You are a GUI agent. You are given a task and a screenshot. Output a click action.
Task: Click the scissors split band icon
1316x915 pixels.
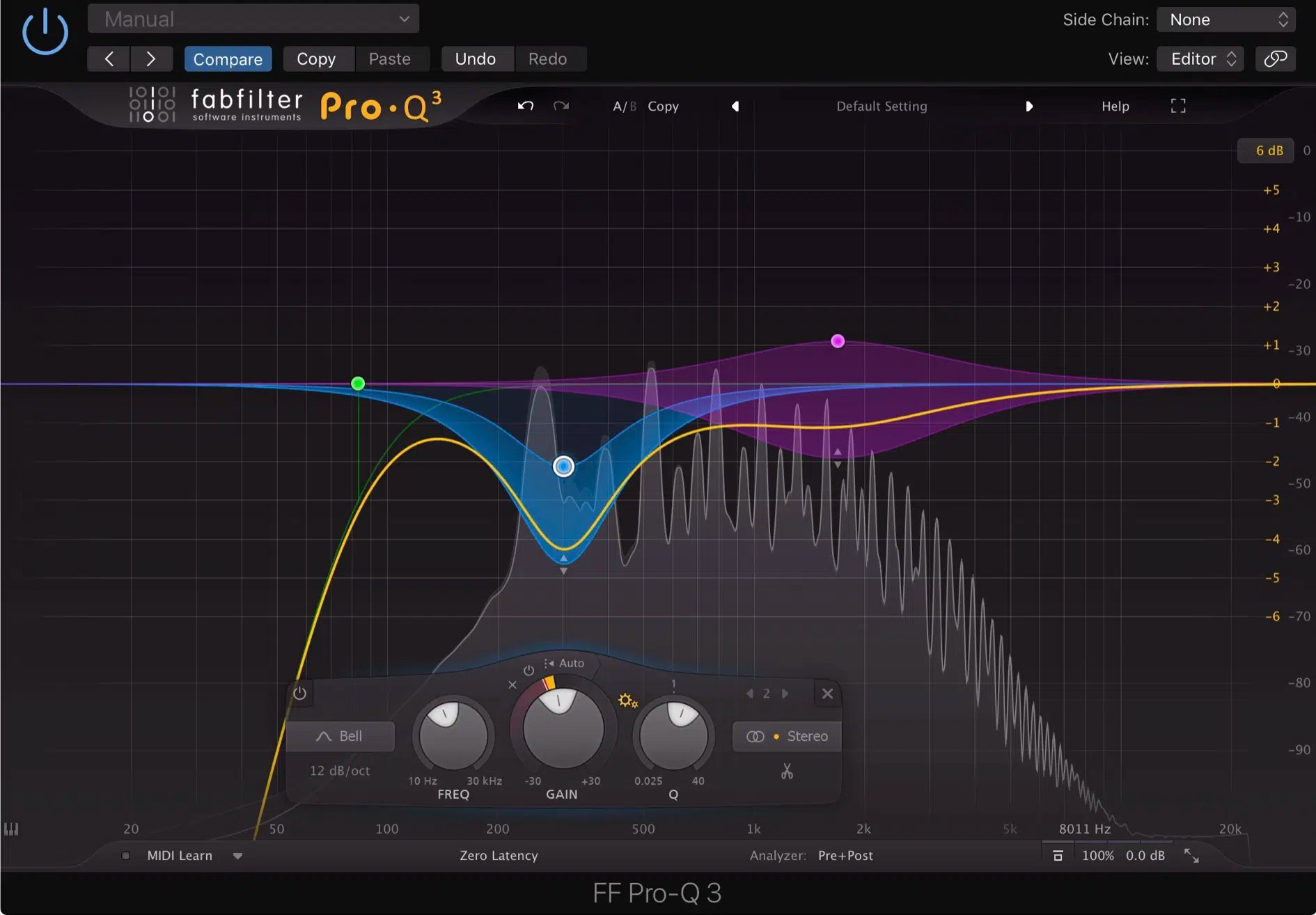click(787, 772)
